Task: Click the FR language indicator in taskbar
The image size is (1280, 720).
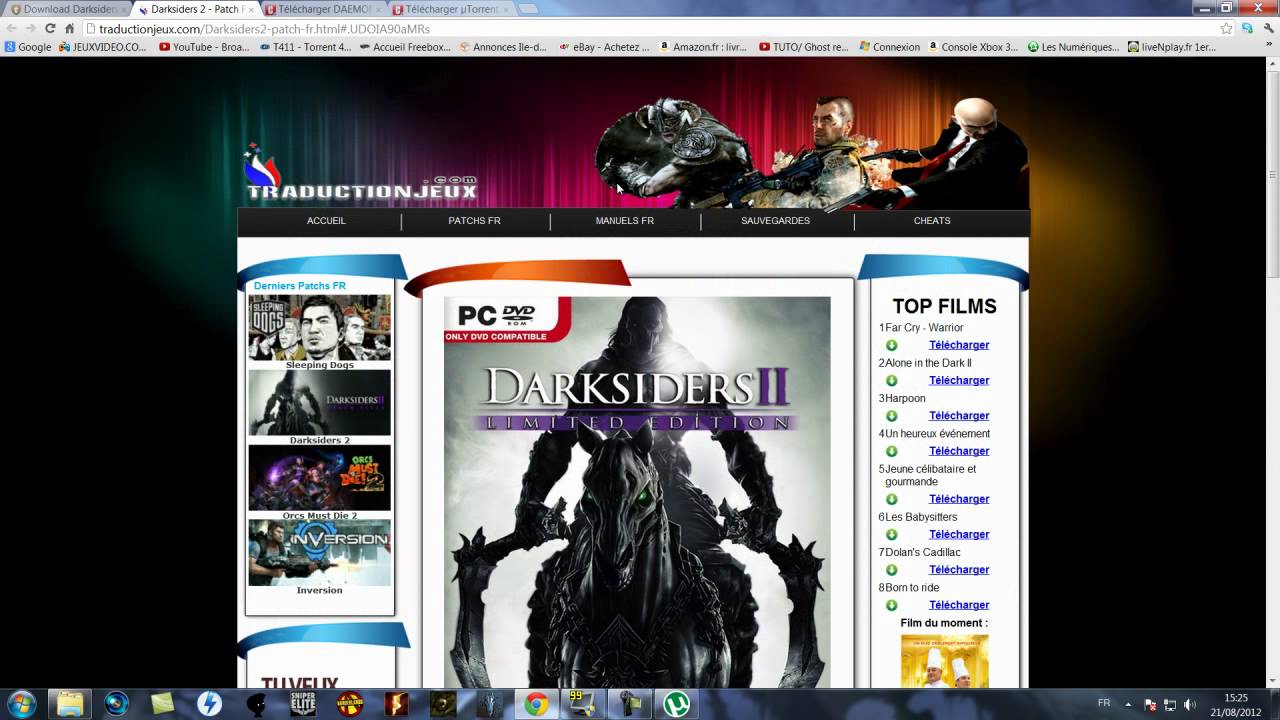Action: (1104, 703)
